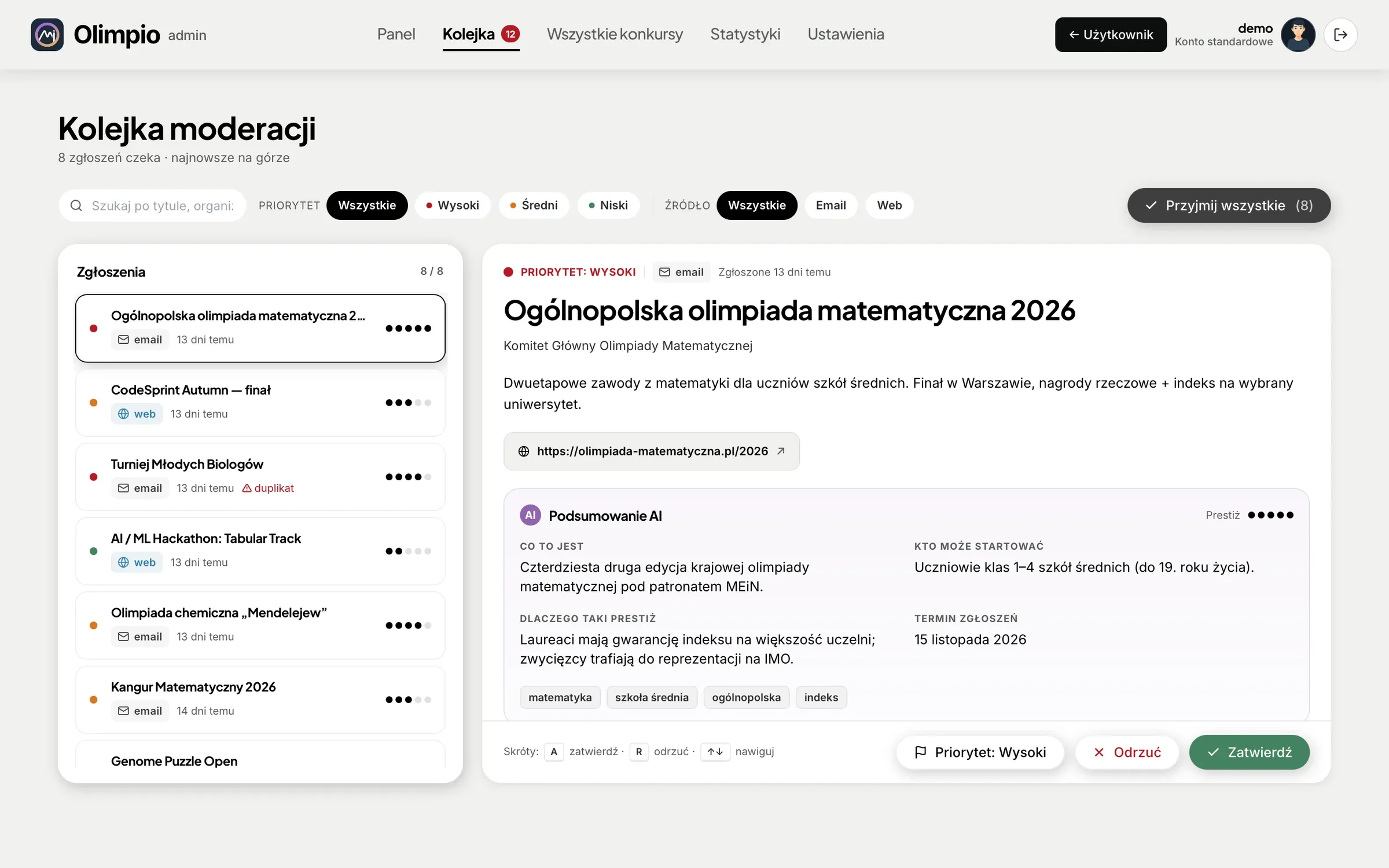Filter source by Email

click(x=831, y=205)
